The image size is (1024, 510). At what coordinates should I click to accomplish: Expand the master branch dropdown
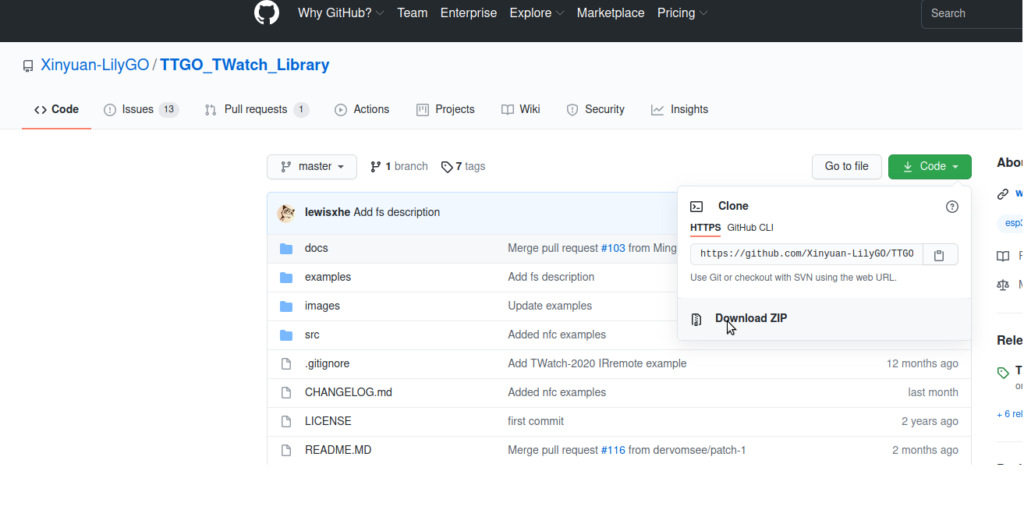[x=312, y=167]
